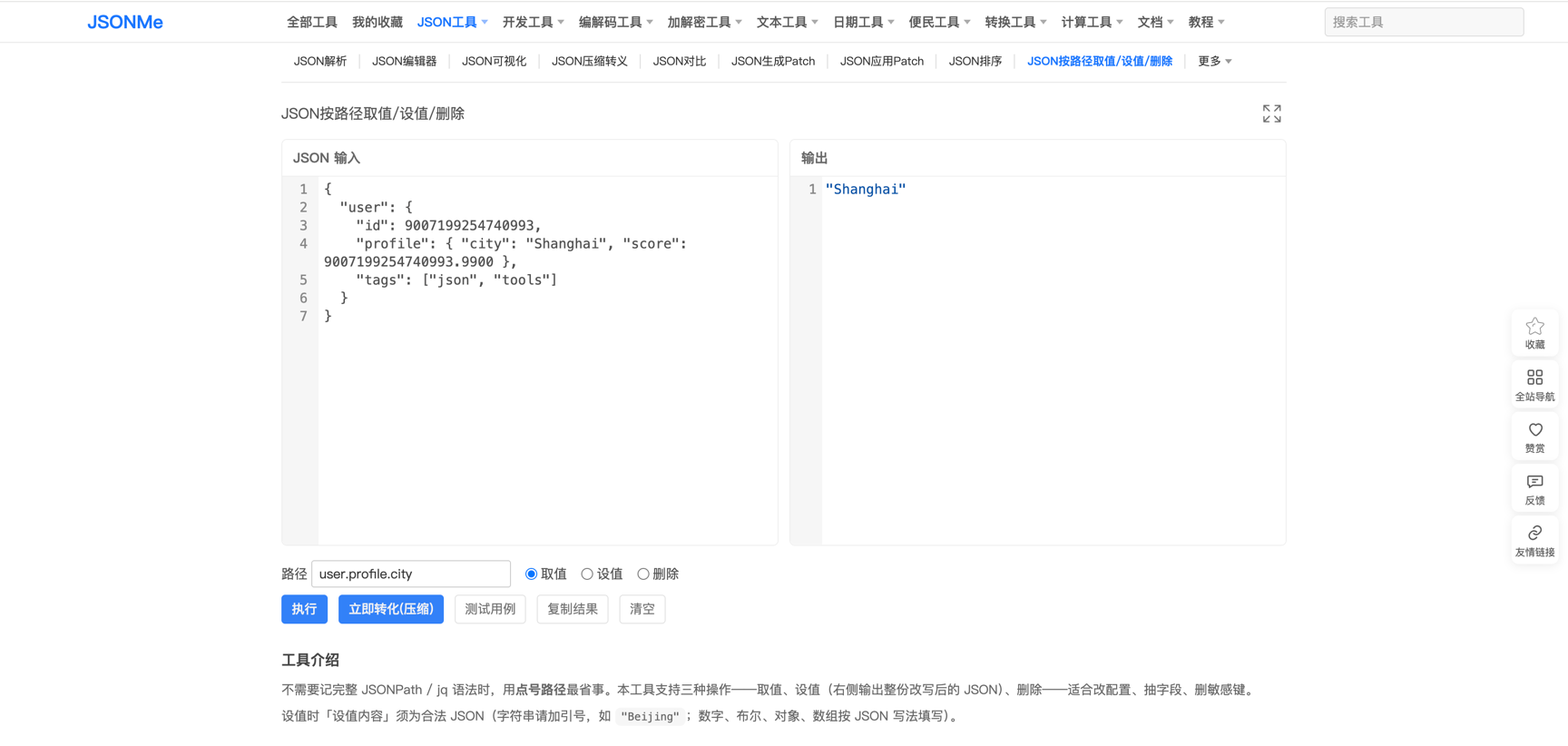Viewport: 1568px width, 746px height.
Task: Click the fullscreen expand icon
Action: click(x=1271, y=113)
